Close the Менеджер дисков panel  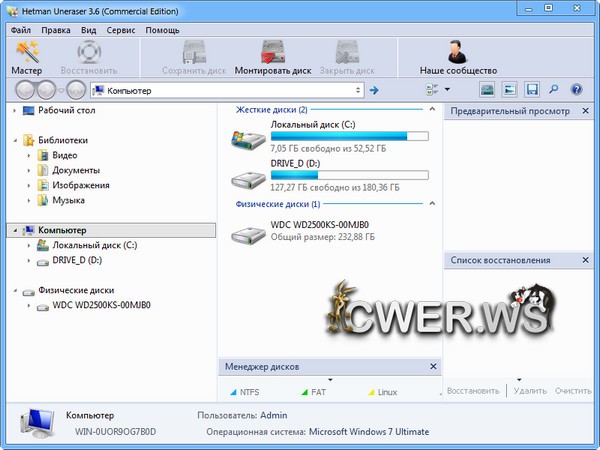tap(432, 367)
